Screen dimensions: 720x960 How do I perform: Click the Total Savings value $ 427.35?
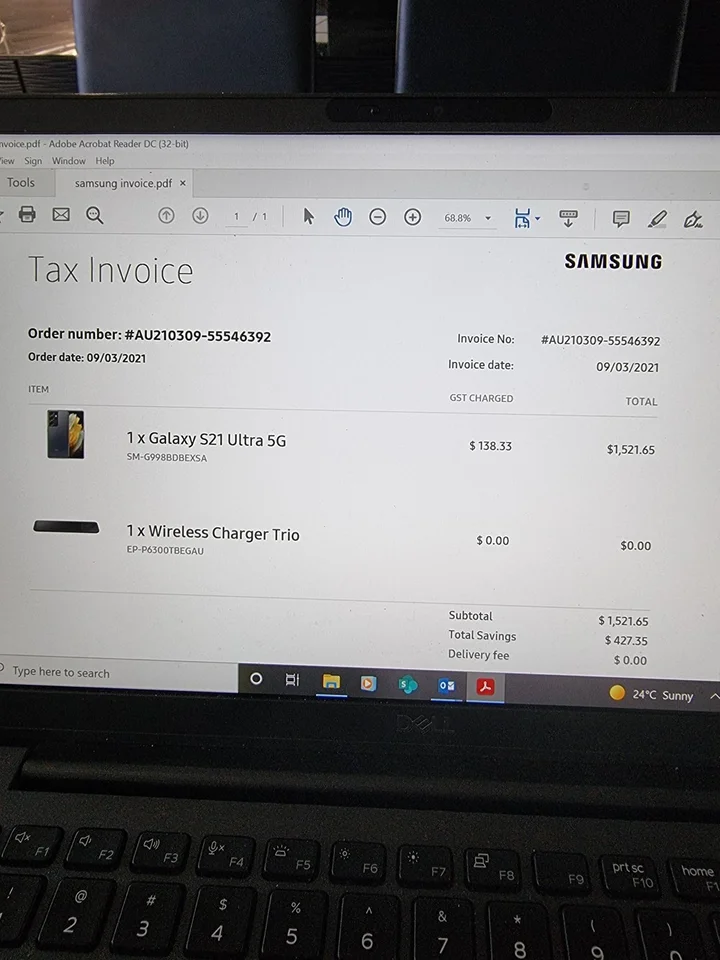(x=626, y=640)
